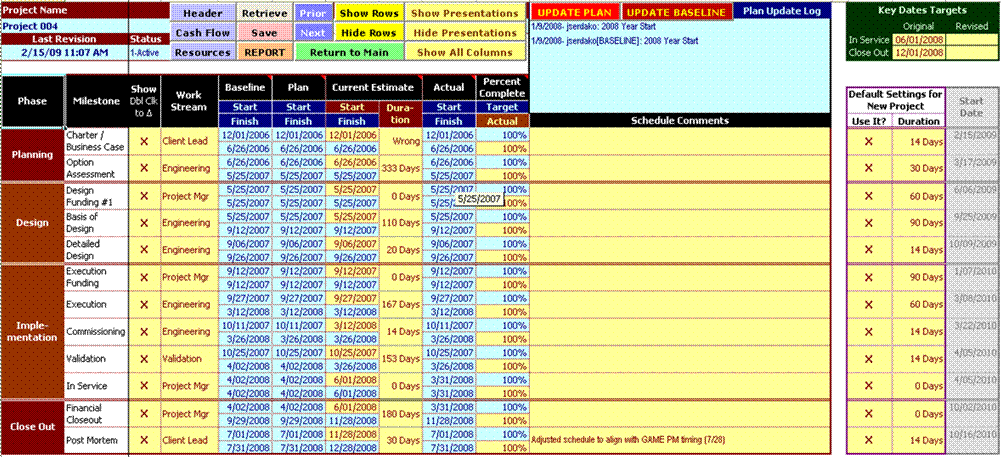Screen dimensions: 1002x457
Task: Select In Service original date 06/01/2008
Action: coord(919,40)
